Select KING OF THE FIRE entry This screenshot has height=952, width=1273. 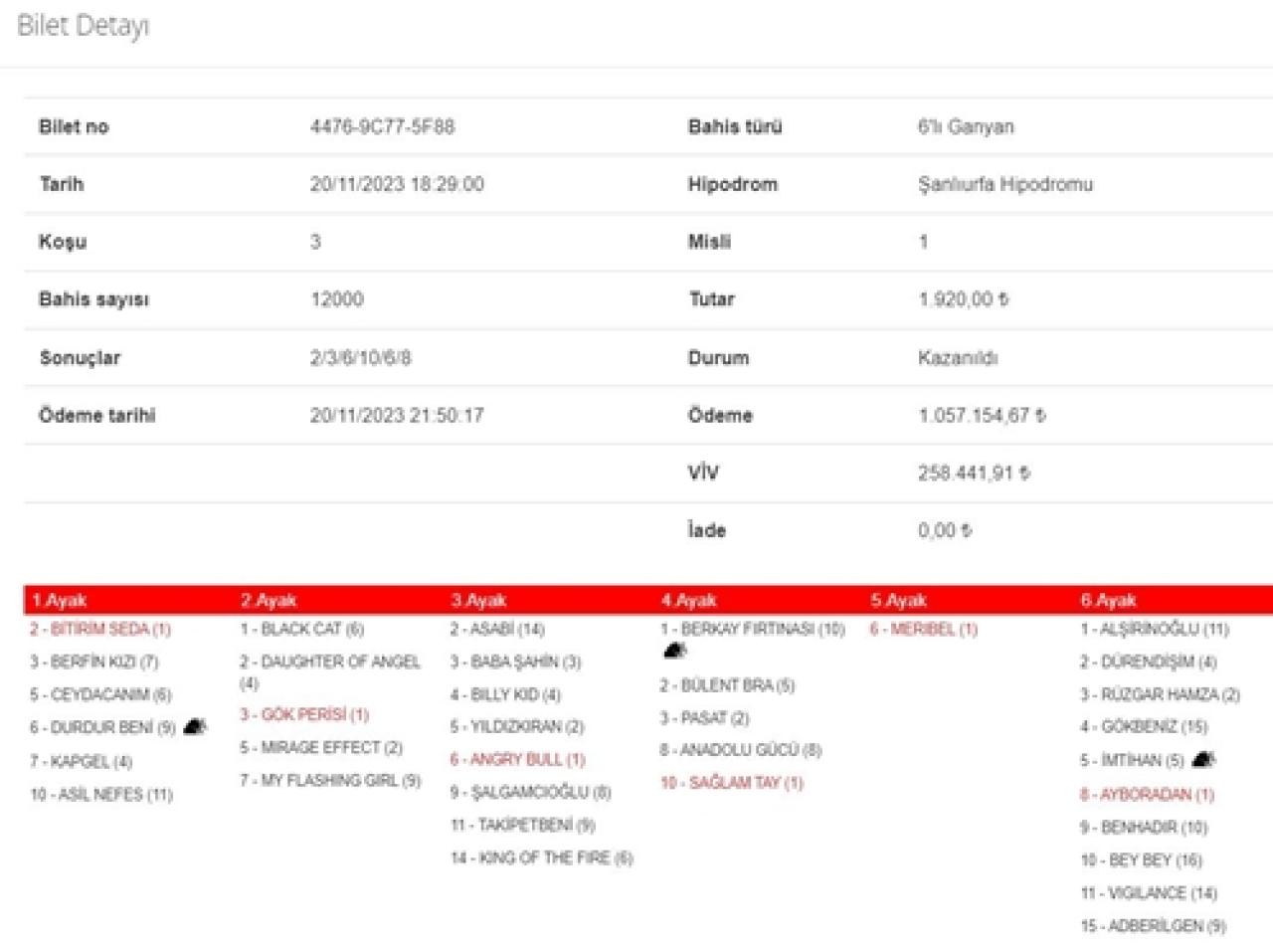[541, 857]
